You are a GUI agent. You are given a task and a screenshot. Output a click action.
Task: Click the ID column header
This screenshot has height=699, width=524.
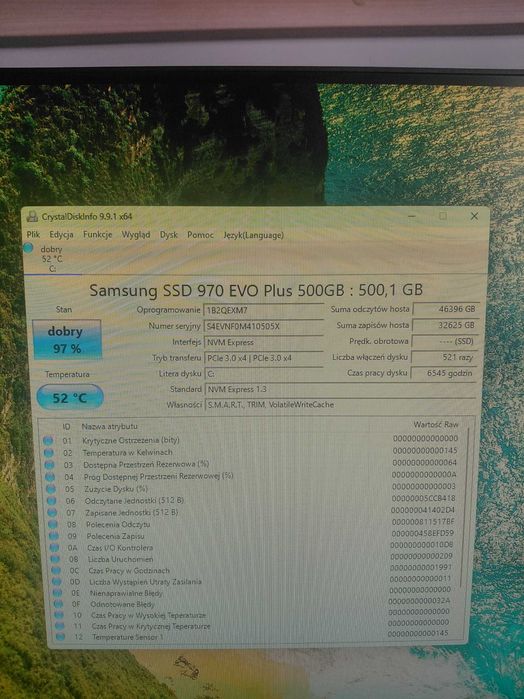[x=66, y=427]
